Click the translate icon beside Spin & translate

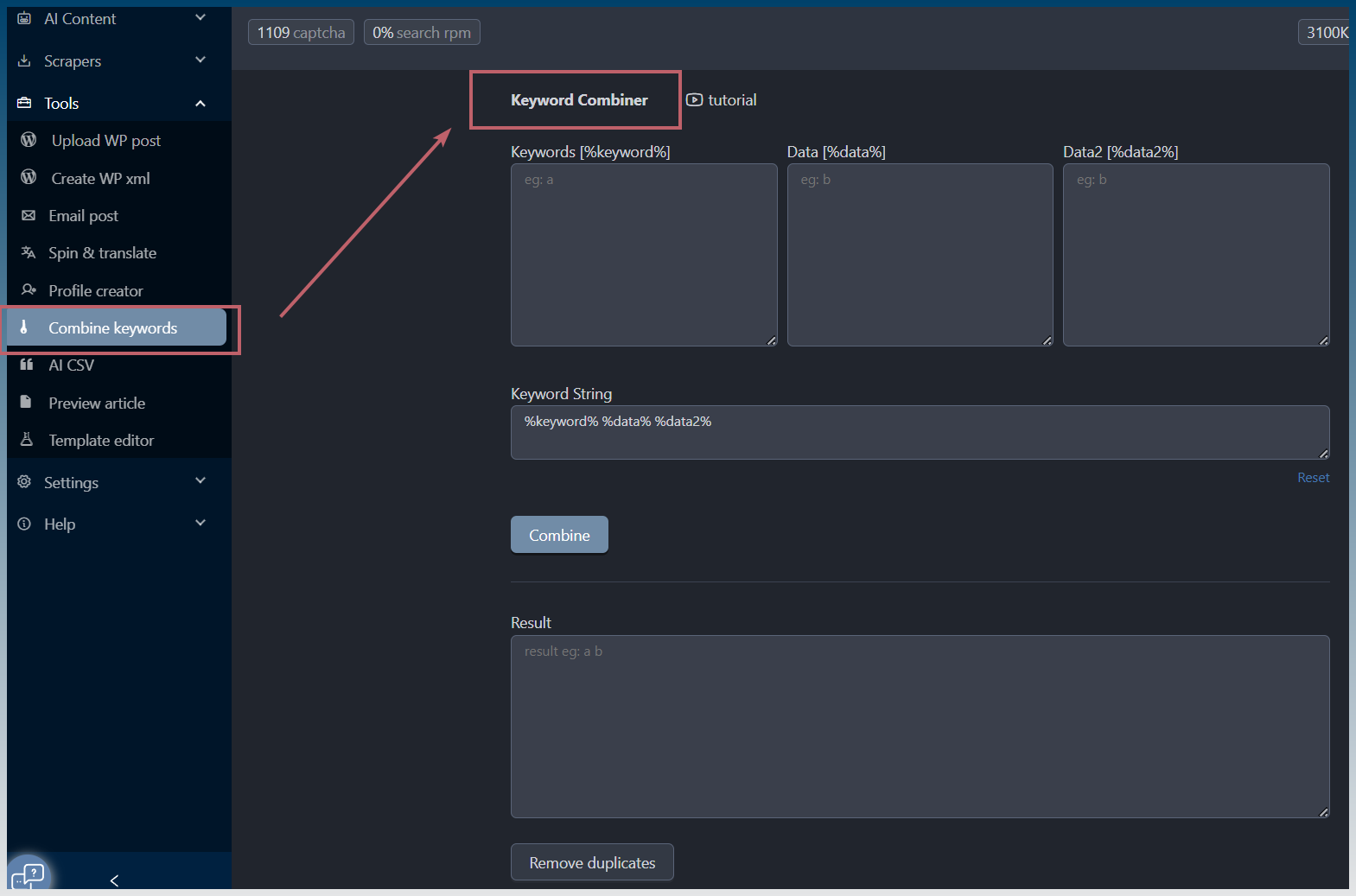coord(29,252)
